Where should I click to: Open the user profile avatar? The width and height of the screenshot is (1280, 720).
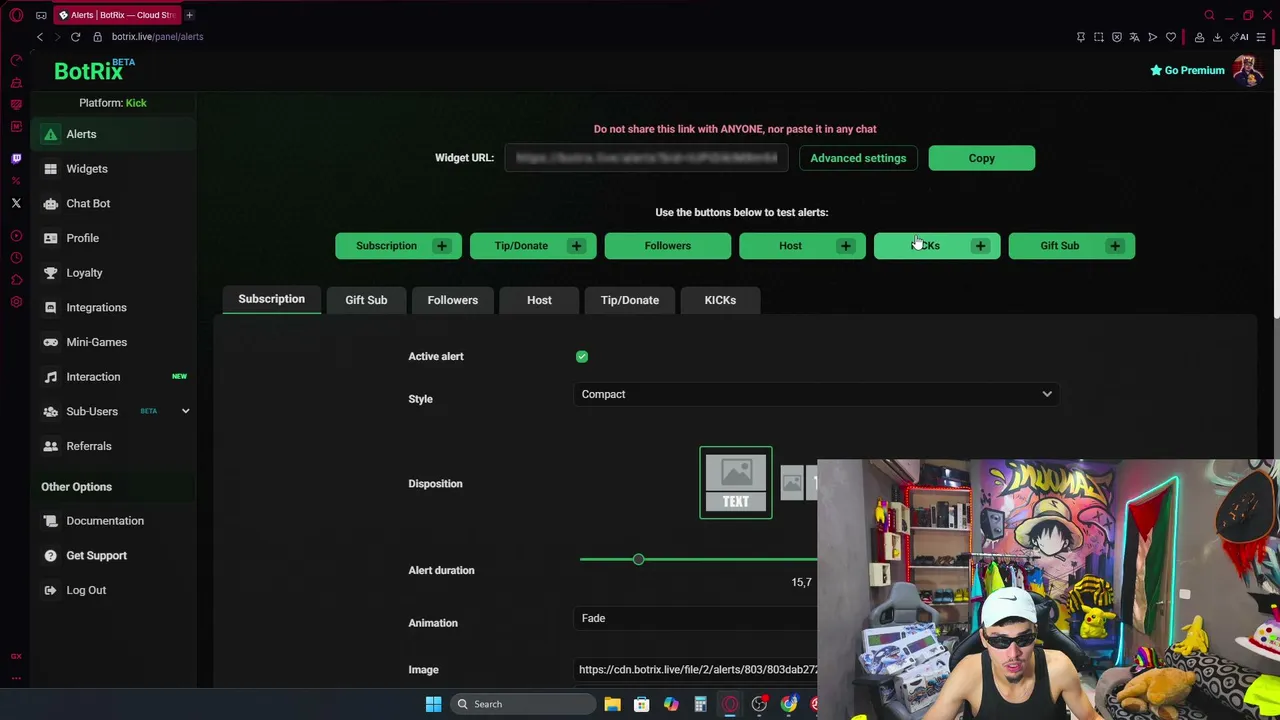pyautogui.click(x=1247, y=70)
